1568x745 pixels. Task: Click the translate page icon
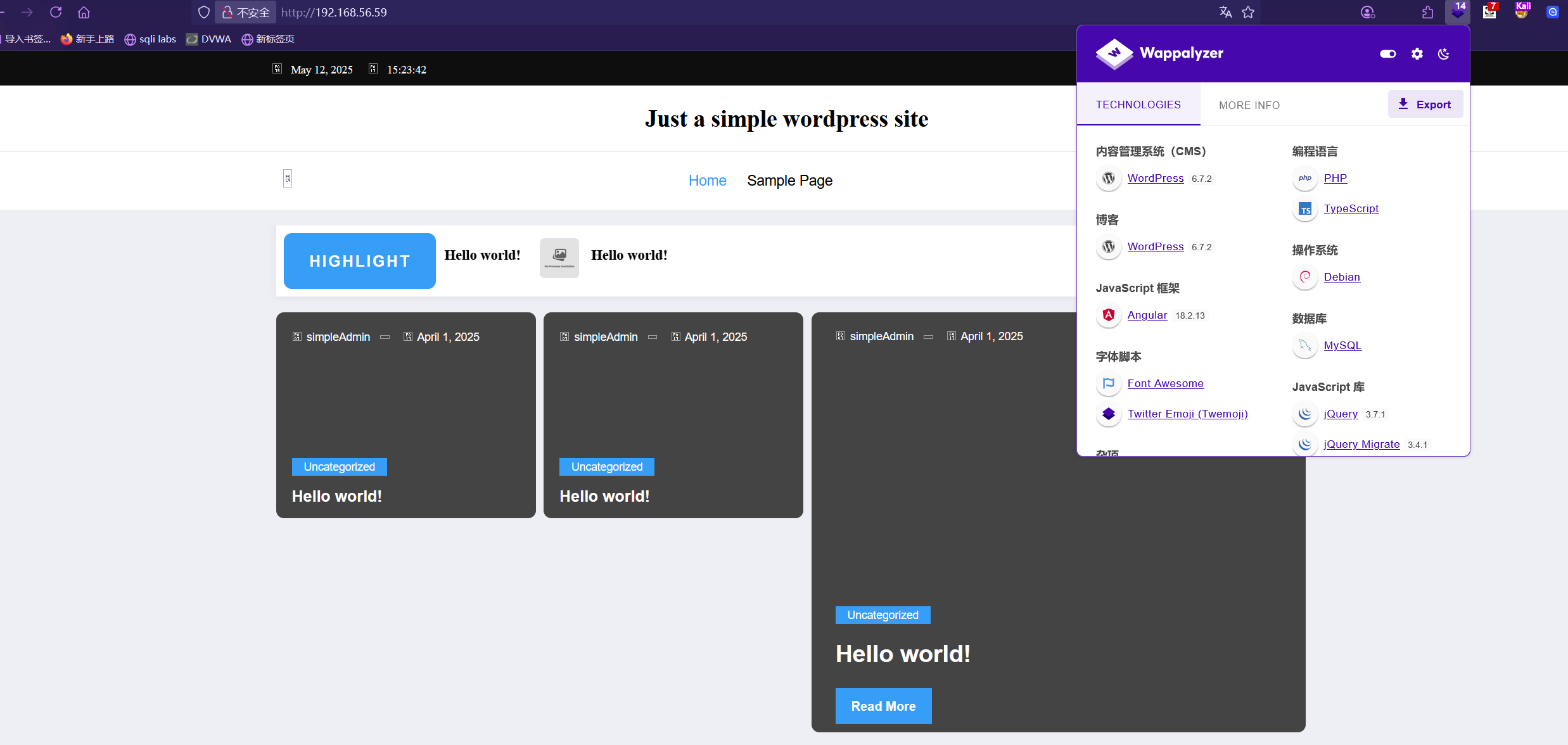tap(1225, 12)
